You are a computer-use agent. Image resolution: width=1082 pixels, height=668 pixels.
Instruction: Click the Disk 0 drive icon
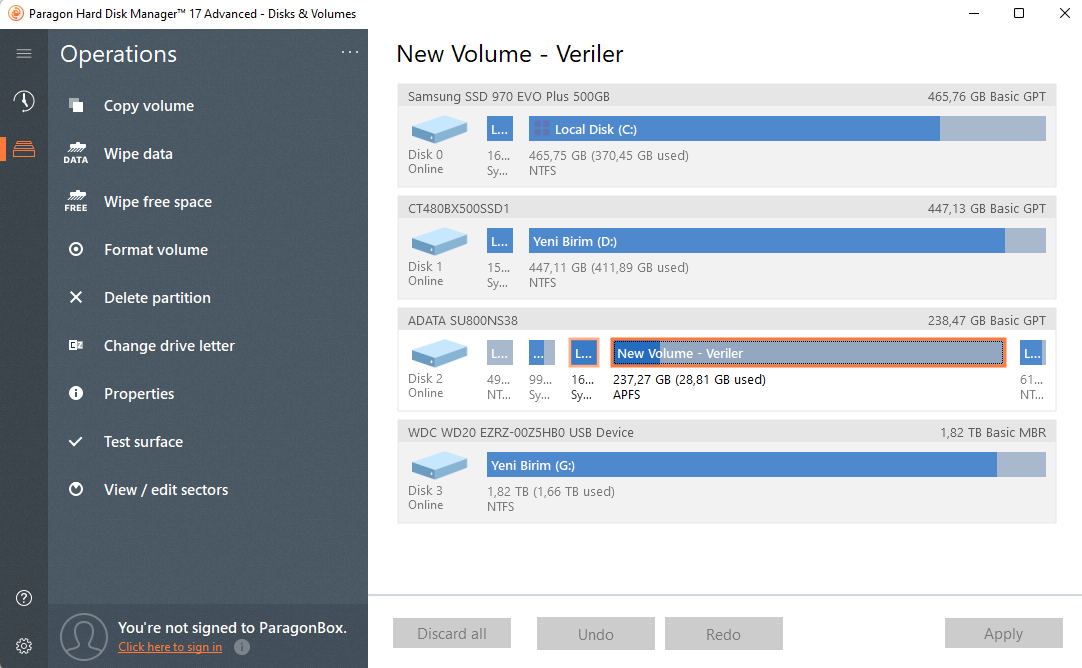(439, 129)
